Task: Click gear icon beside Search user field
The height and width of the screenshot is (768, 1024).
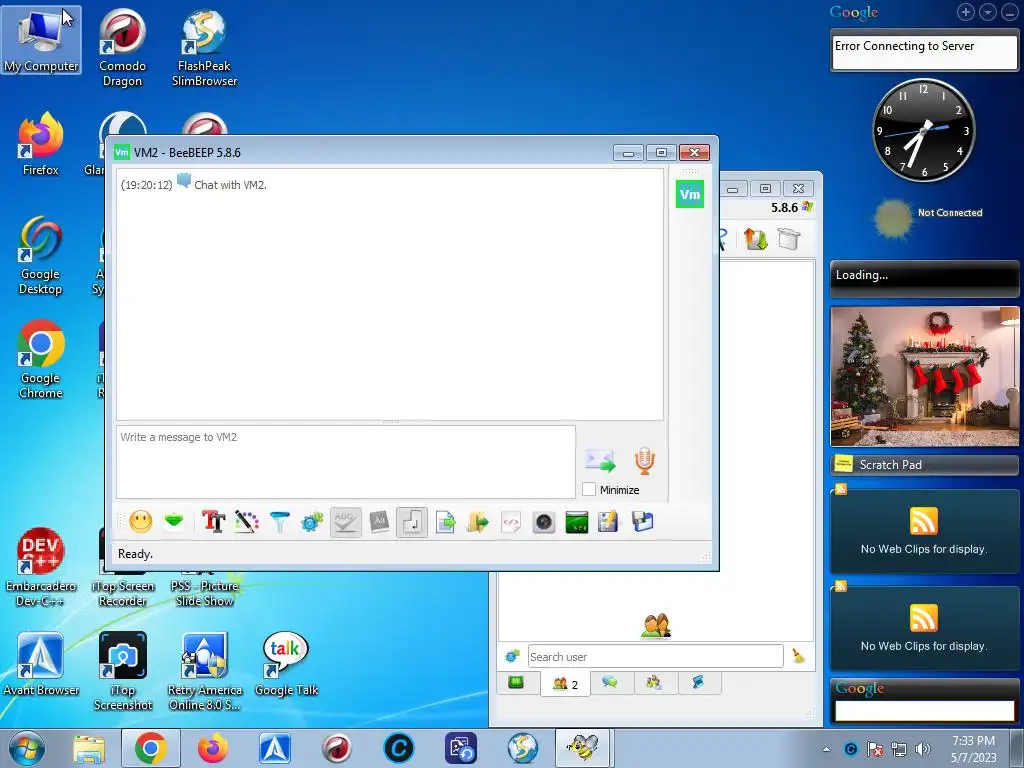Action: click(512, 656)
